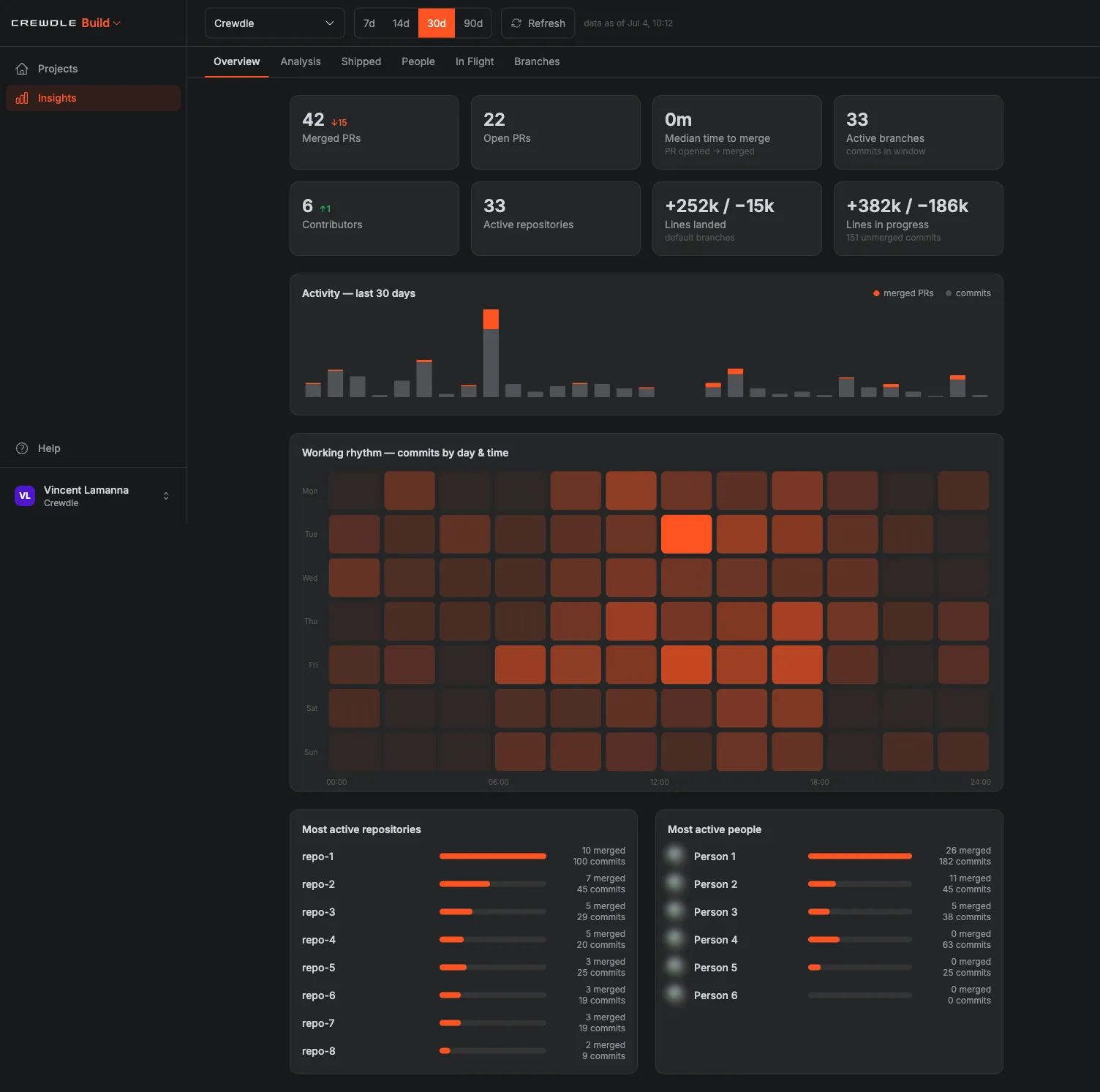
Task: Click Person 6 avatar
Action: 675,993
